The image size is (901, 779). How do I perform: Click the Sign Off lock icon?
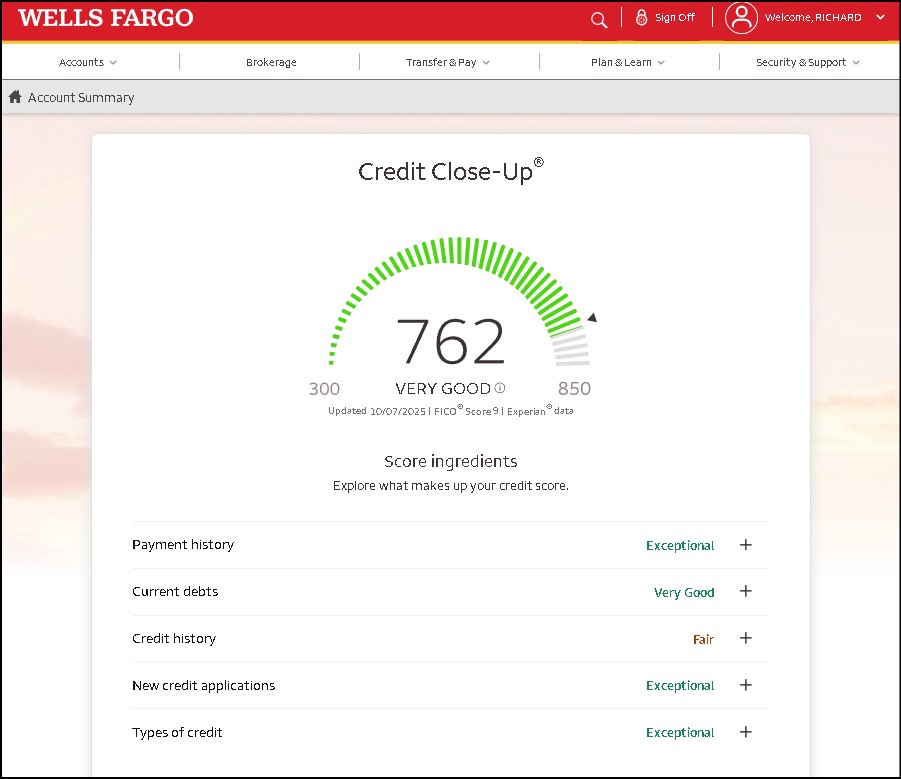click(642, 18)
